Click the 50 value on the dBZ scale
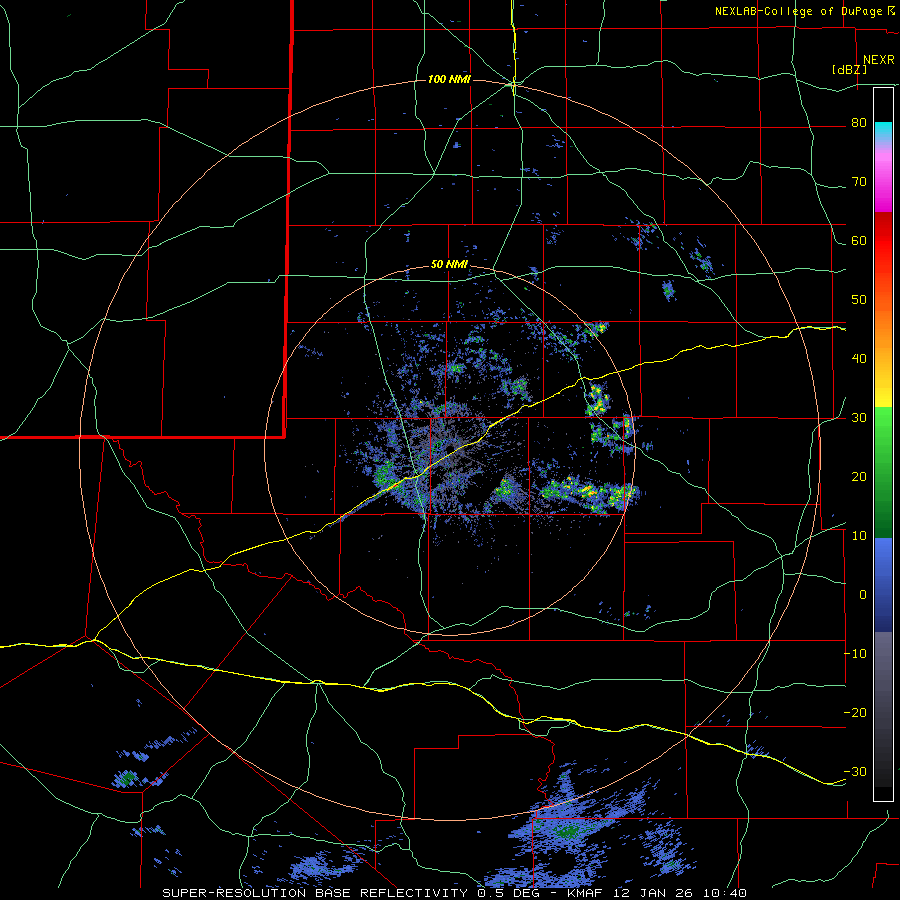 point(859,300)
